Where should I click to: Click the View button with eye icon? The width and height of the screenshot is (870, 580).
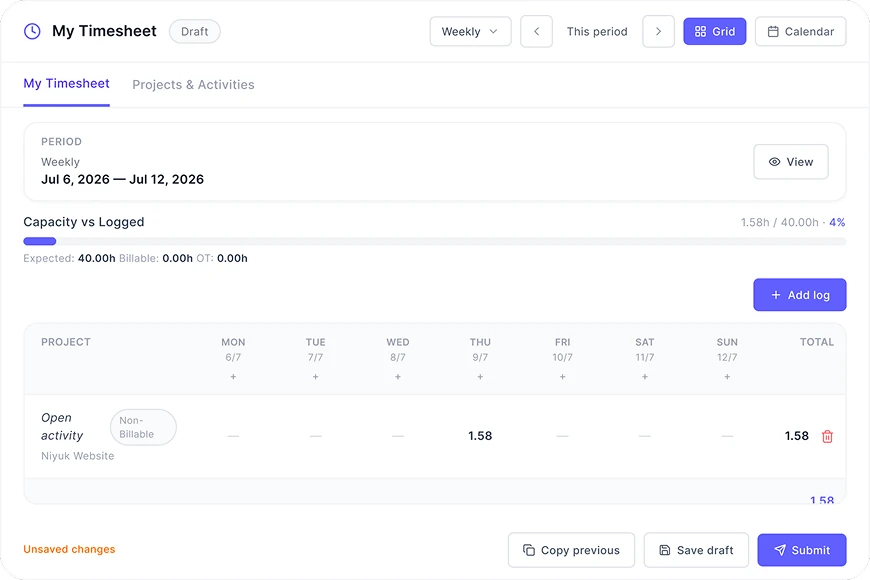791,162
